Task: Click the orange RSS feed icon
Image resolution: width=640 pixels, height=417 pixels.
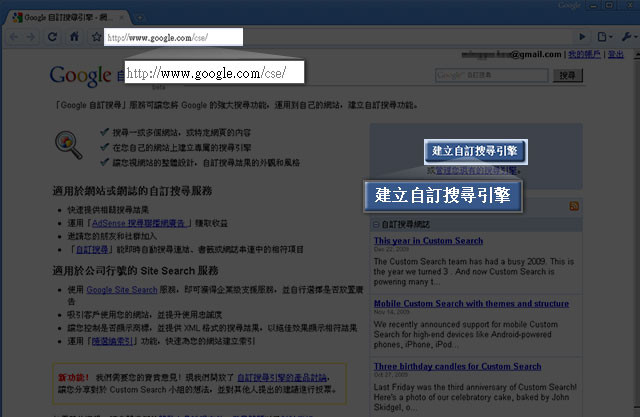Action: (574, 206)
